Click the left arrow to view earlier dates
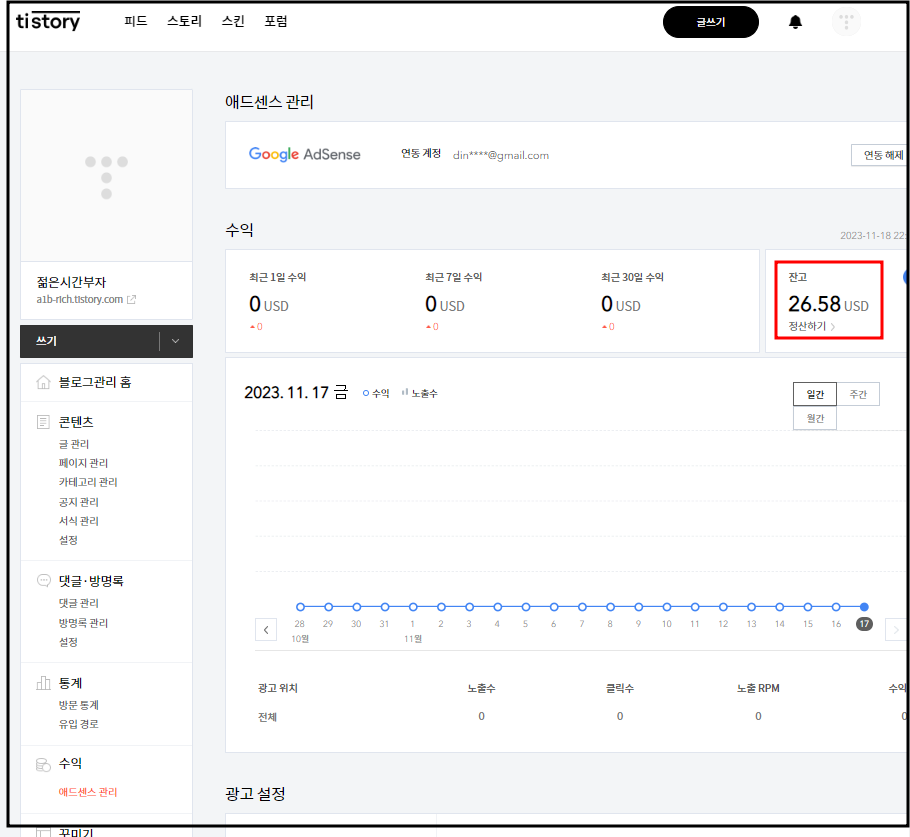Image resolution: width=910 pixels, height=837 pixels. pyautogui.click(x=265, y=629)
